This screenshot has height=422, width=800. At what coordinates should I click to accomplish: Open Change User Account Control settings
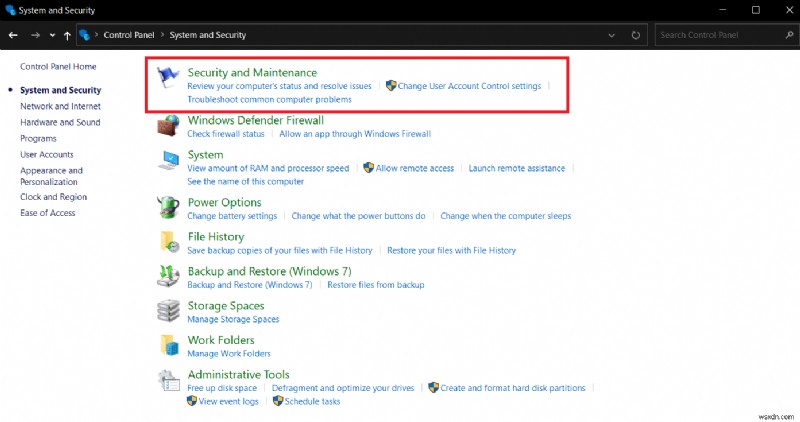click(x=469, y=86)
